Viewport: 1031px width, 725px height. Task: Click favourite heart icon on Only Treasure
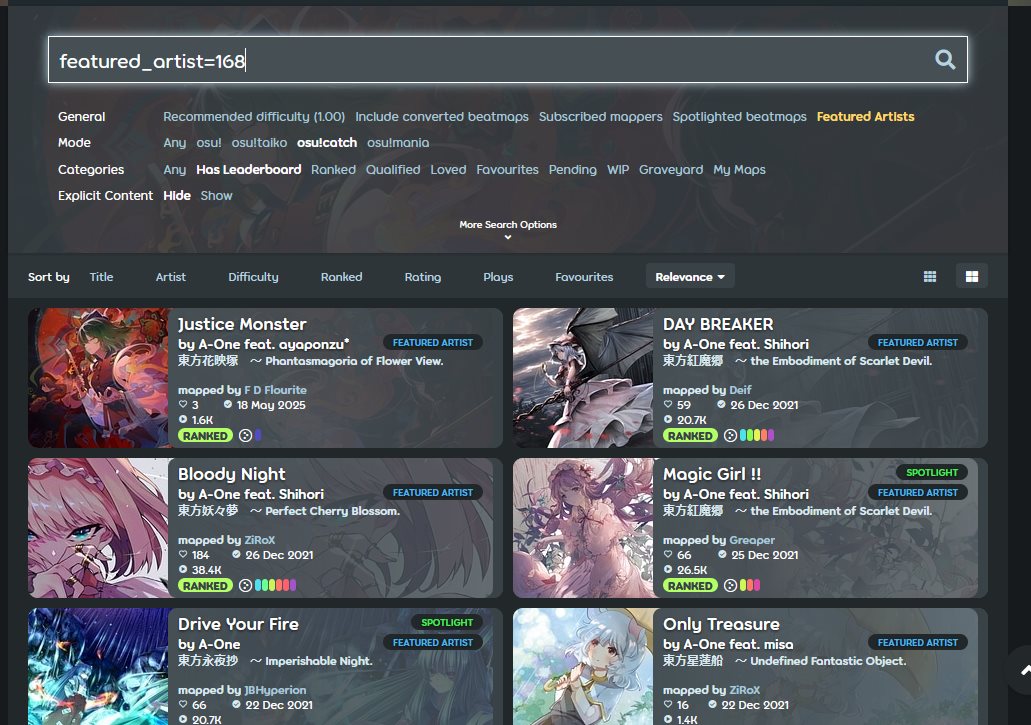click(668, 705)
